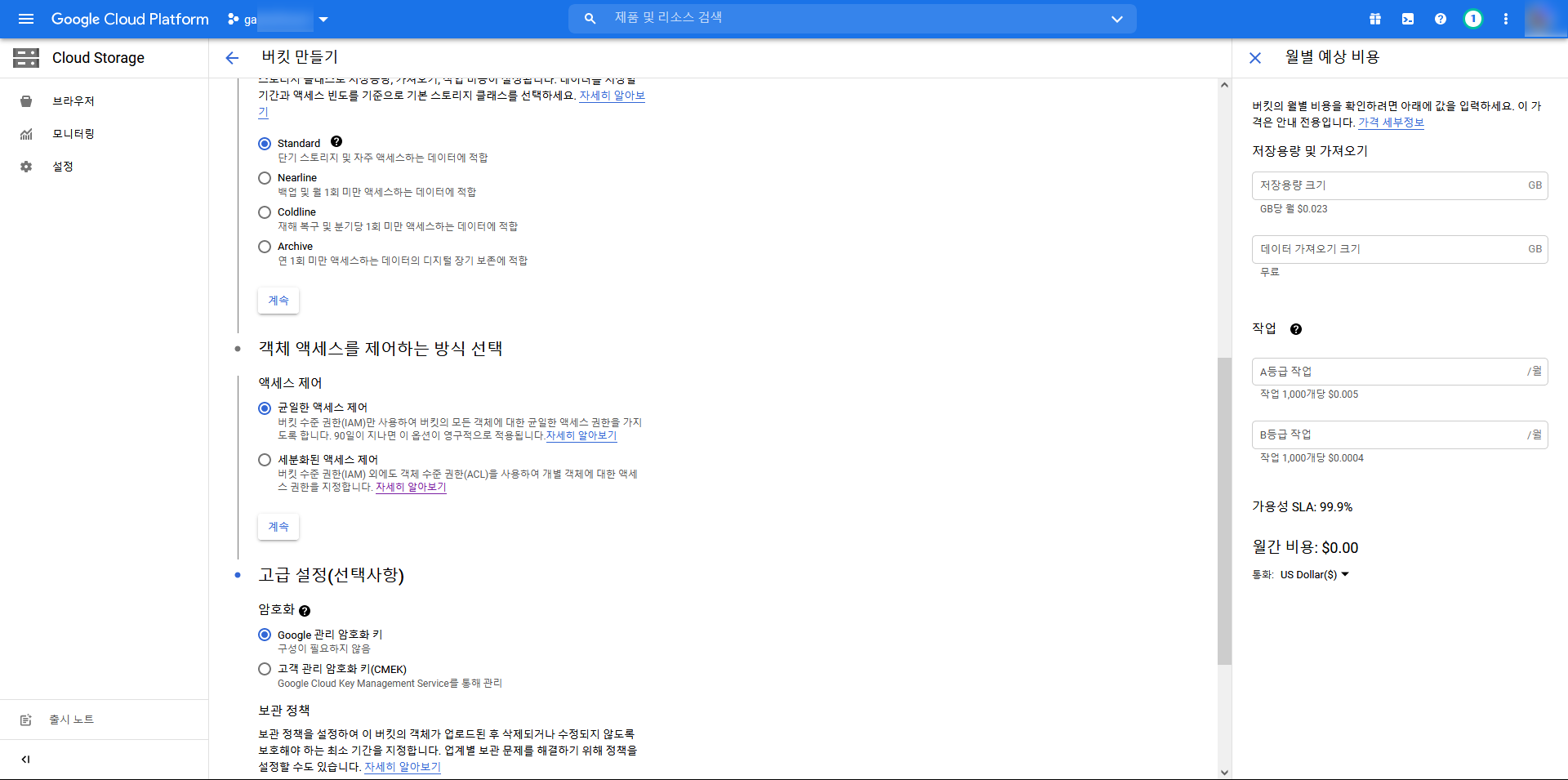Viewport: 1568px width, 780px height.
Task: Open notifications badge showing 1
Action: point(1473,19)
